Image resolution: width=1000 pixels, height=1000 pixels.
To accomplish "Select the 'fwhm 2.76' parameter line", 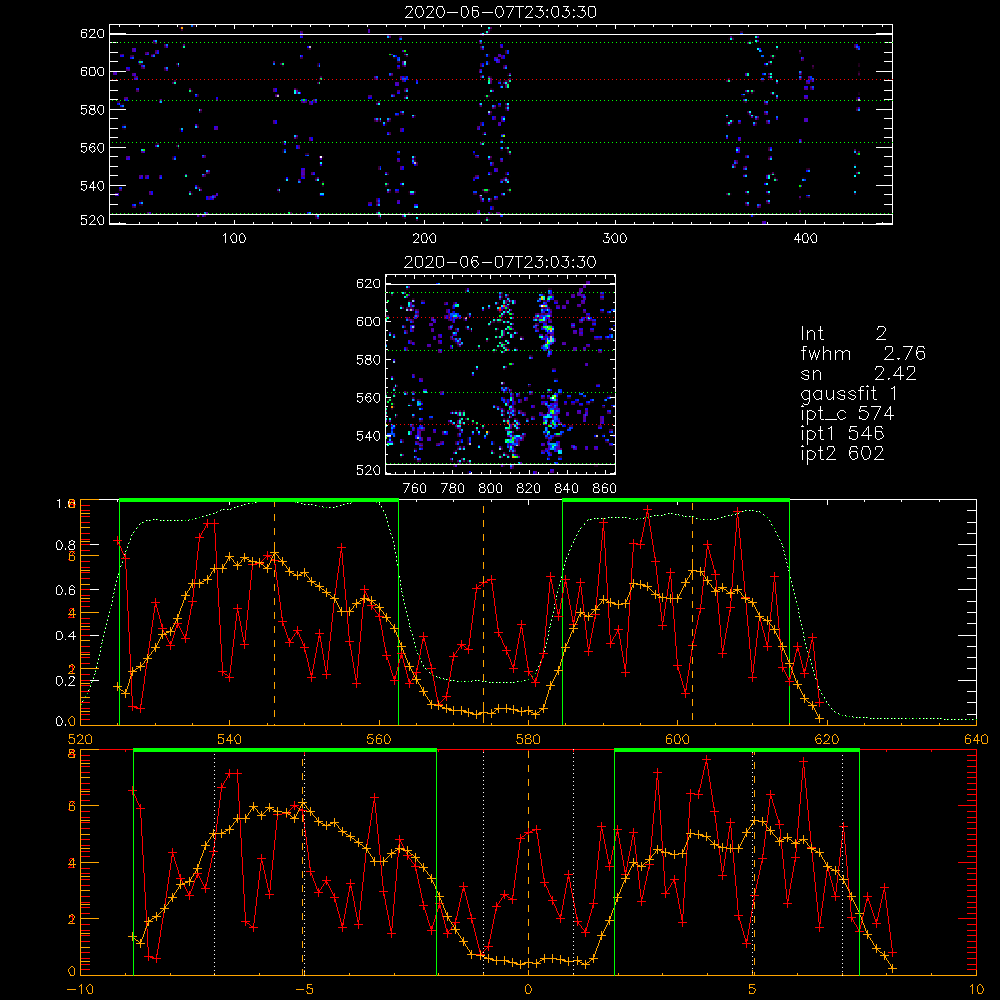I will point(863,353).
